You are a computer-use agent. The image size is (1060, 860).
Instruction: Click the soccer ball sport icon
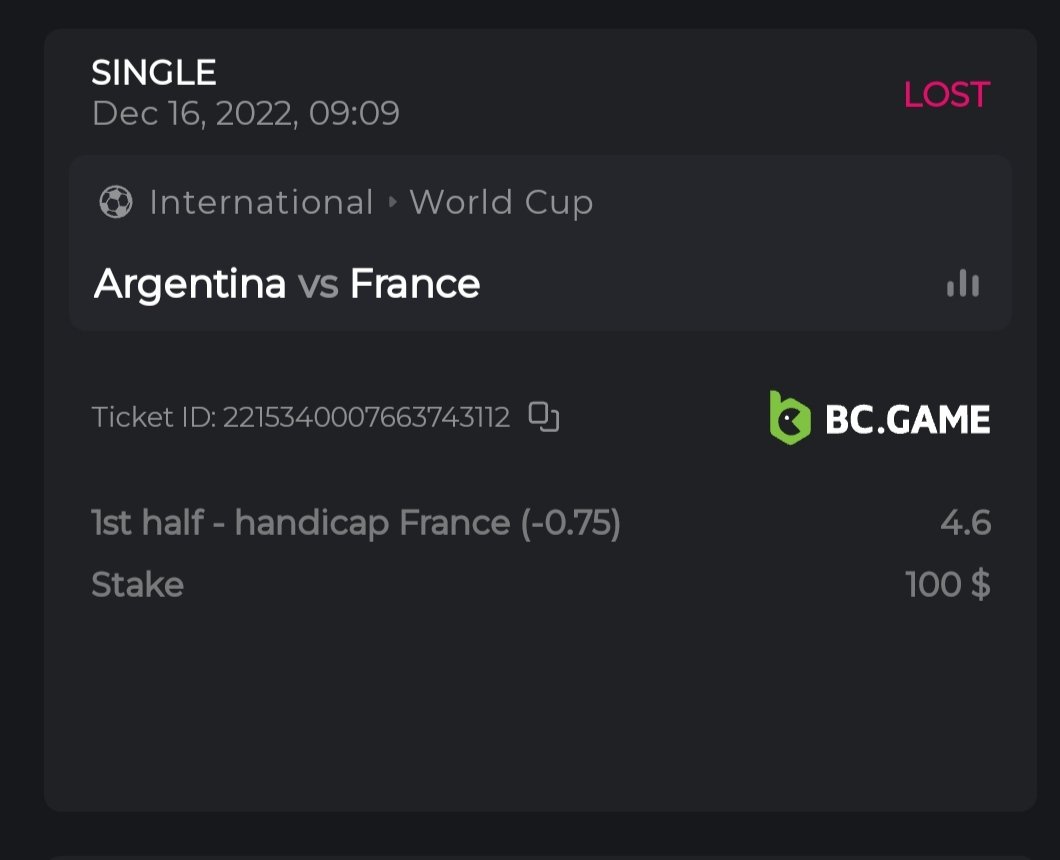116,203
